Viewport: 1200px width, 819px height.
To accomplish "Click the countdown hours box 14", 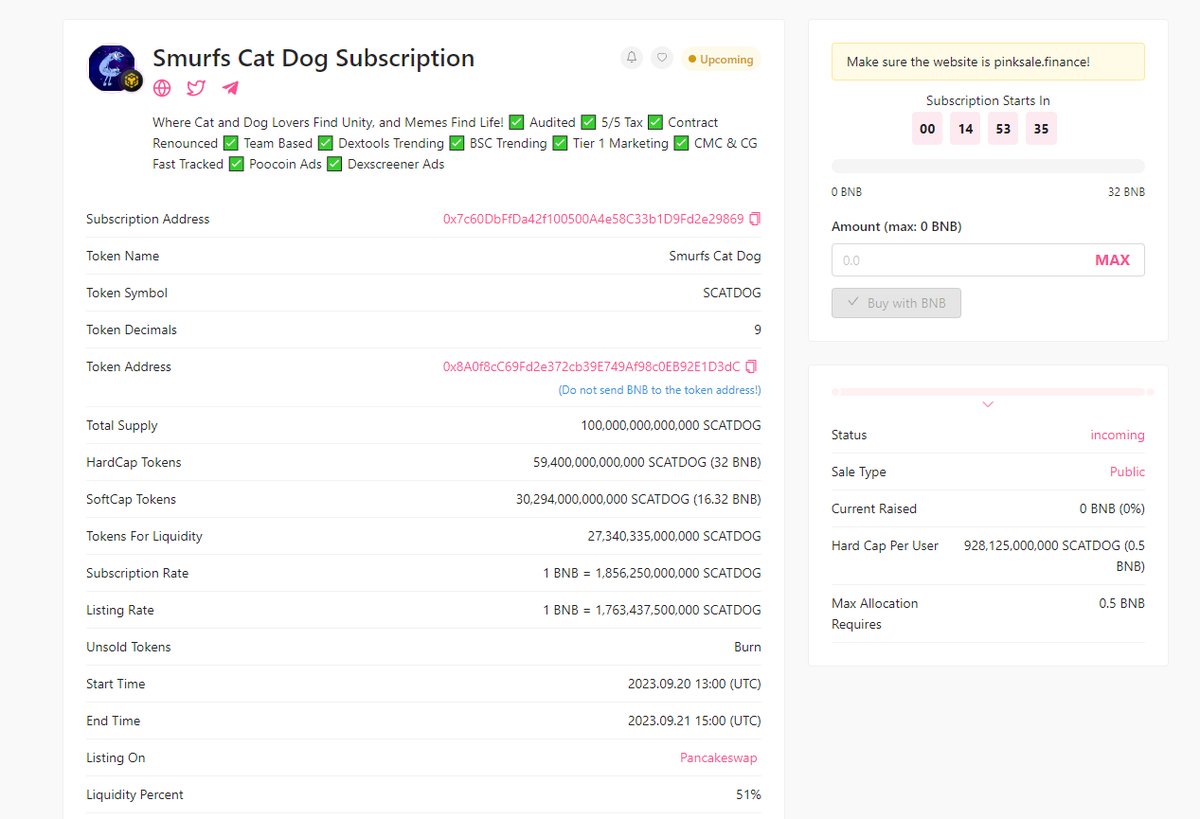I will [x=965, y=129].
